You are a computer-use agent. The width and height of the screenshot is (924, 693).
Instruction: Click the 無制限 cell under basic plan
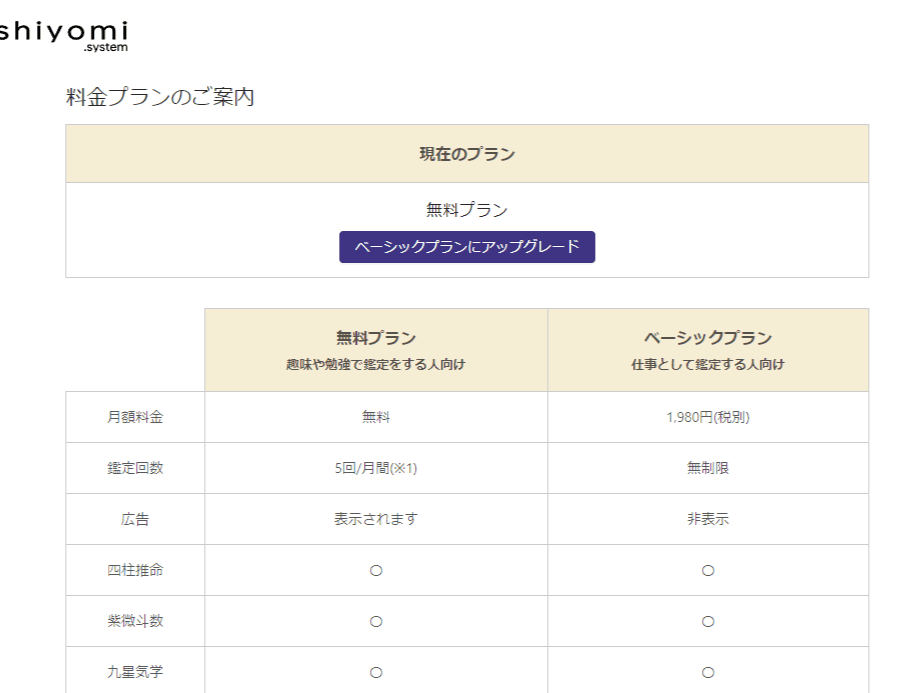[708, 468]
